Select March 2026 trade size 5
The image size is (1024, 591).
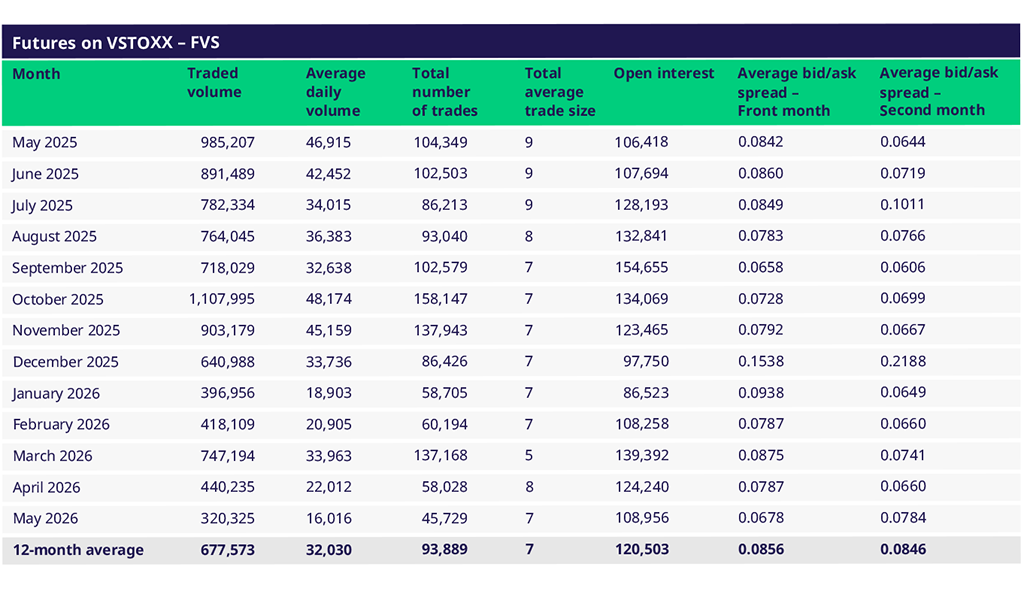pyautogui.click(x=529, y=456)
